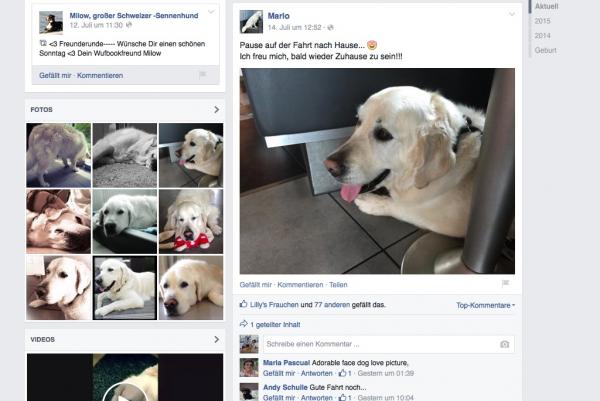Open Mario's profile picture thumbnail
Screen dimensions: 600x401
[251, 22]
